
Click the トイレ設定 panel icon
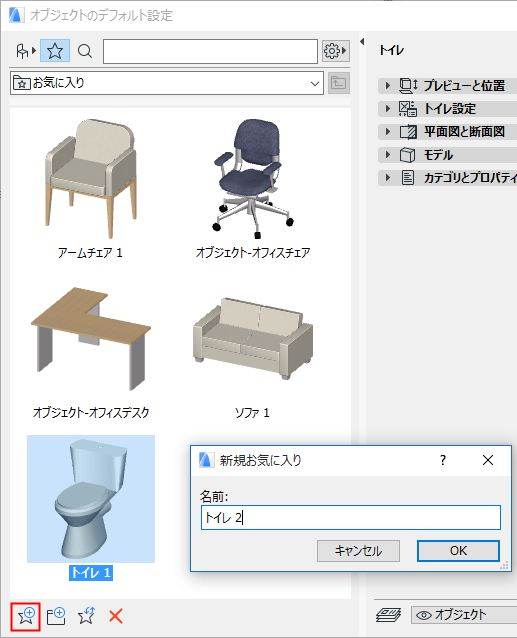click(x=408, y=109)
